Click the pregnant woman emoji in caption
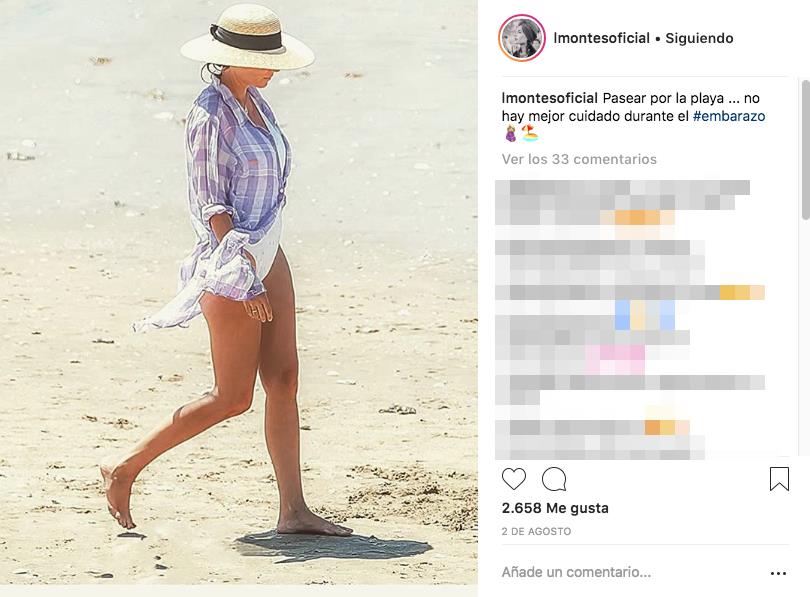The height and width of the screenshot is (597, 810). click(510, 134)
